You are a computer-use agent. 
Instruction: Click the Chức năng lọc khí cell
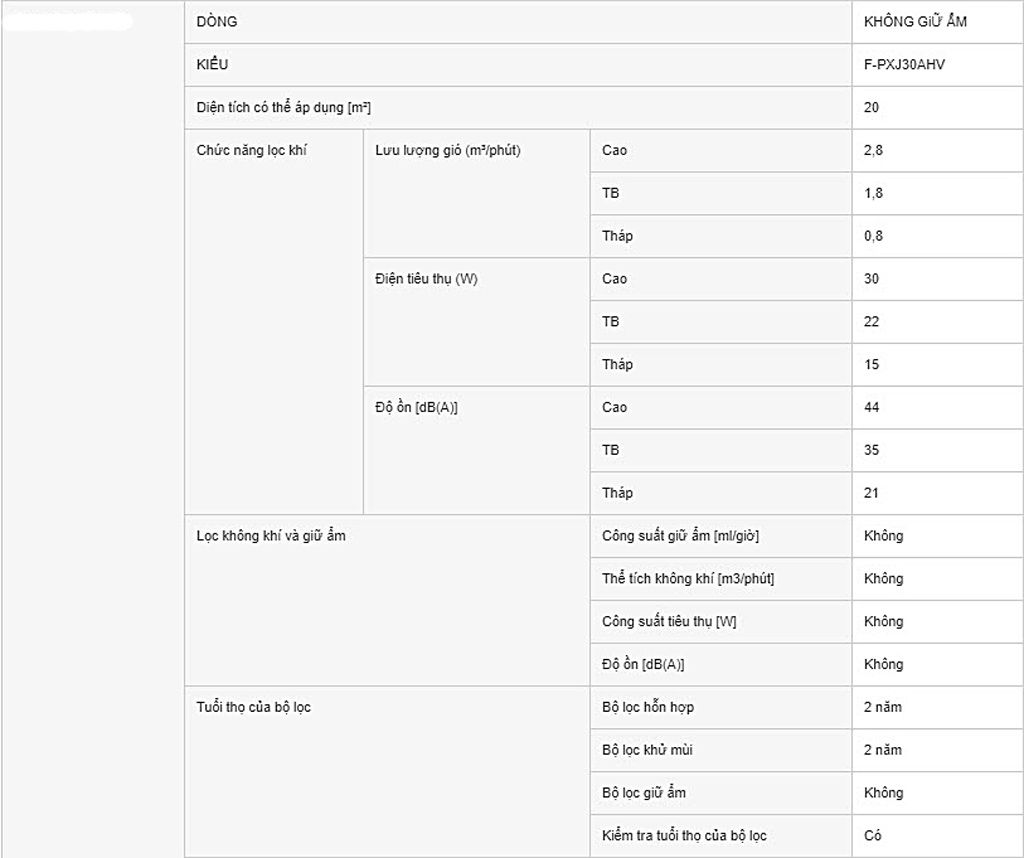274,322
